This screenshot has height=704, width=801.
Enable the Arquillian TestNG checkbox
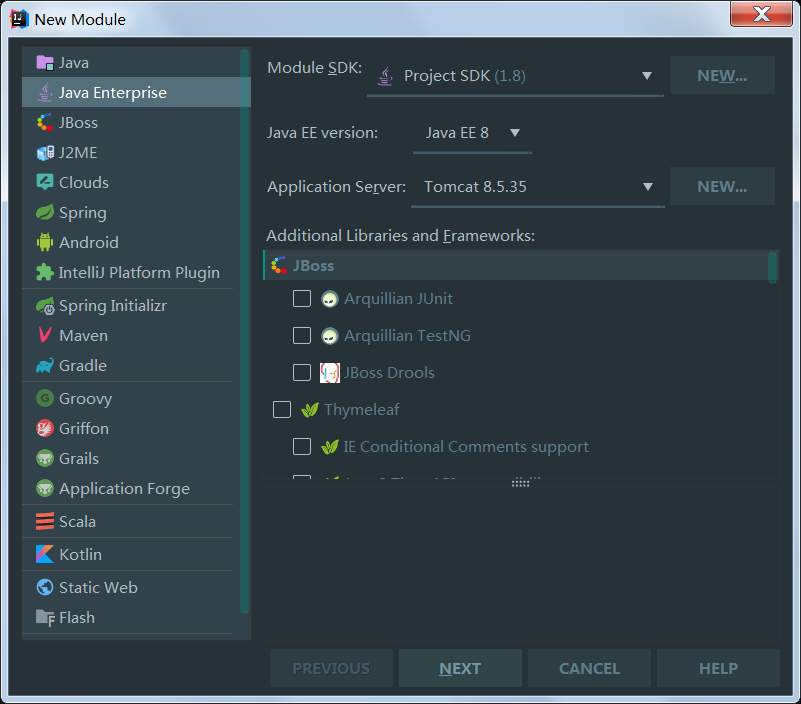(x=302, y=336)
